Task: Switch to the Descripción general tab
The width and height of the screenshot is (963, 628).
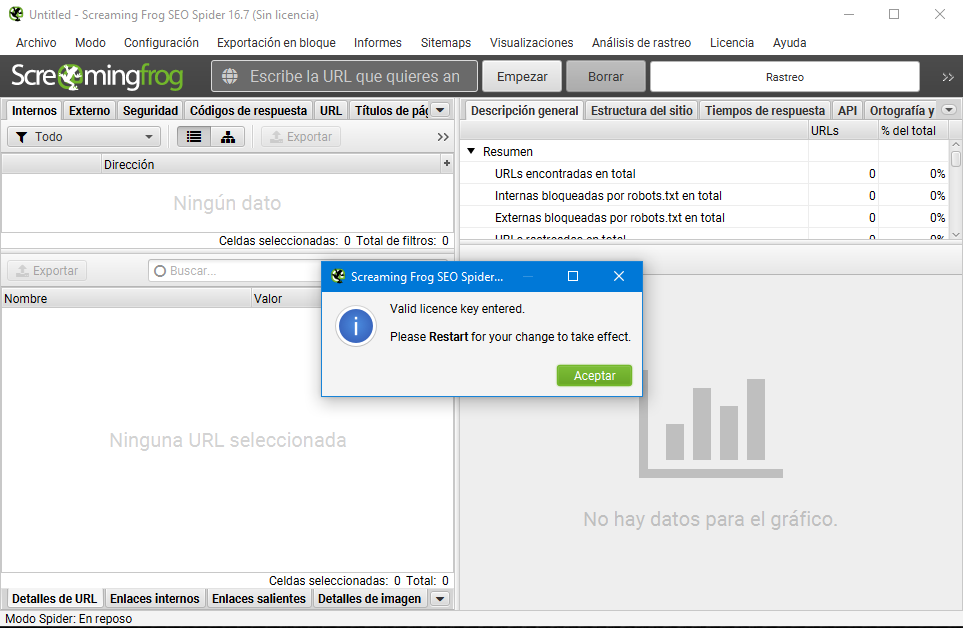Action: click(x=524, y=110)
